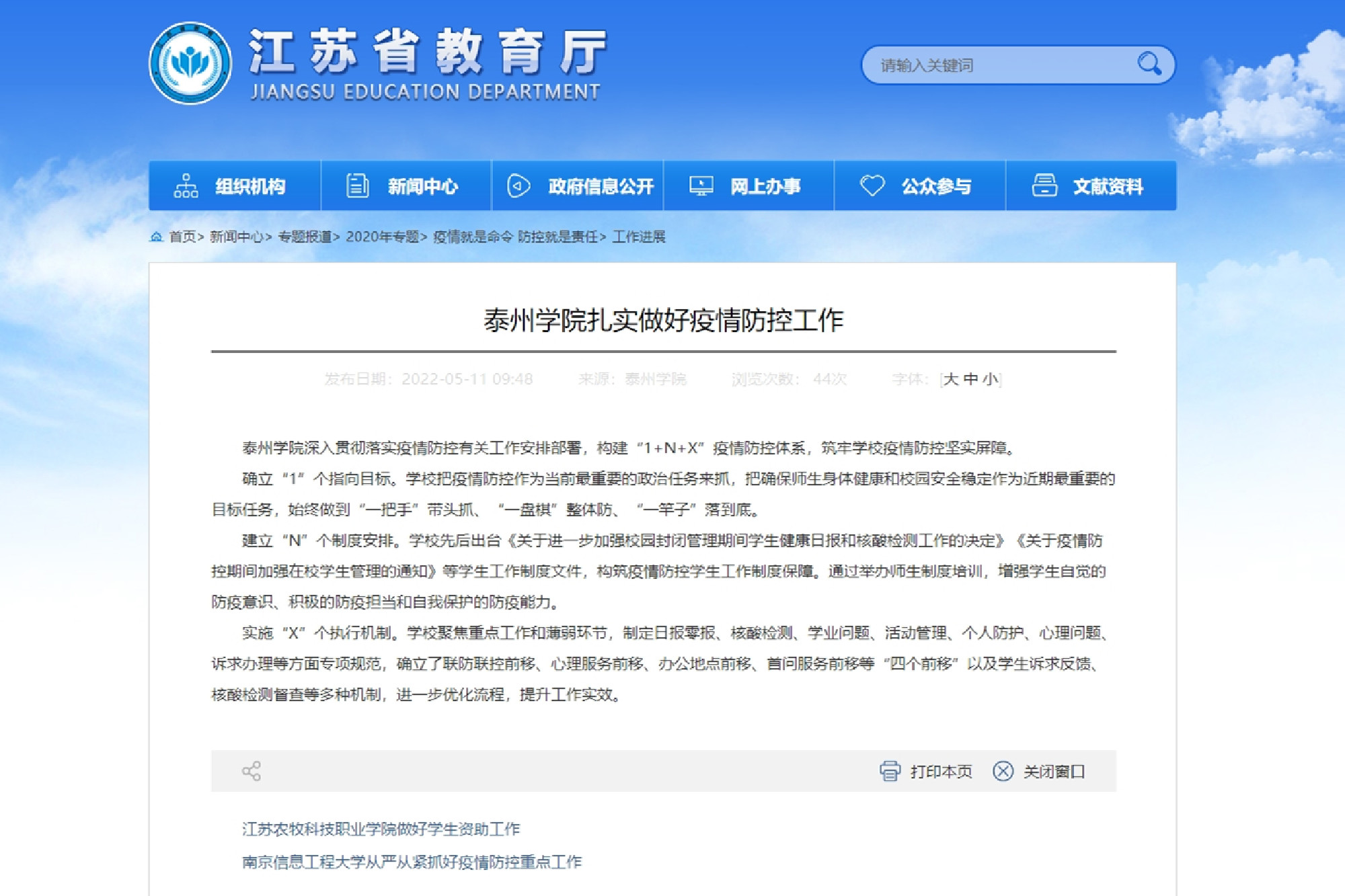Click the printer icon beside 打印本页
Screen dimensions: 1345x896
pos(890,771)
